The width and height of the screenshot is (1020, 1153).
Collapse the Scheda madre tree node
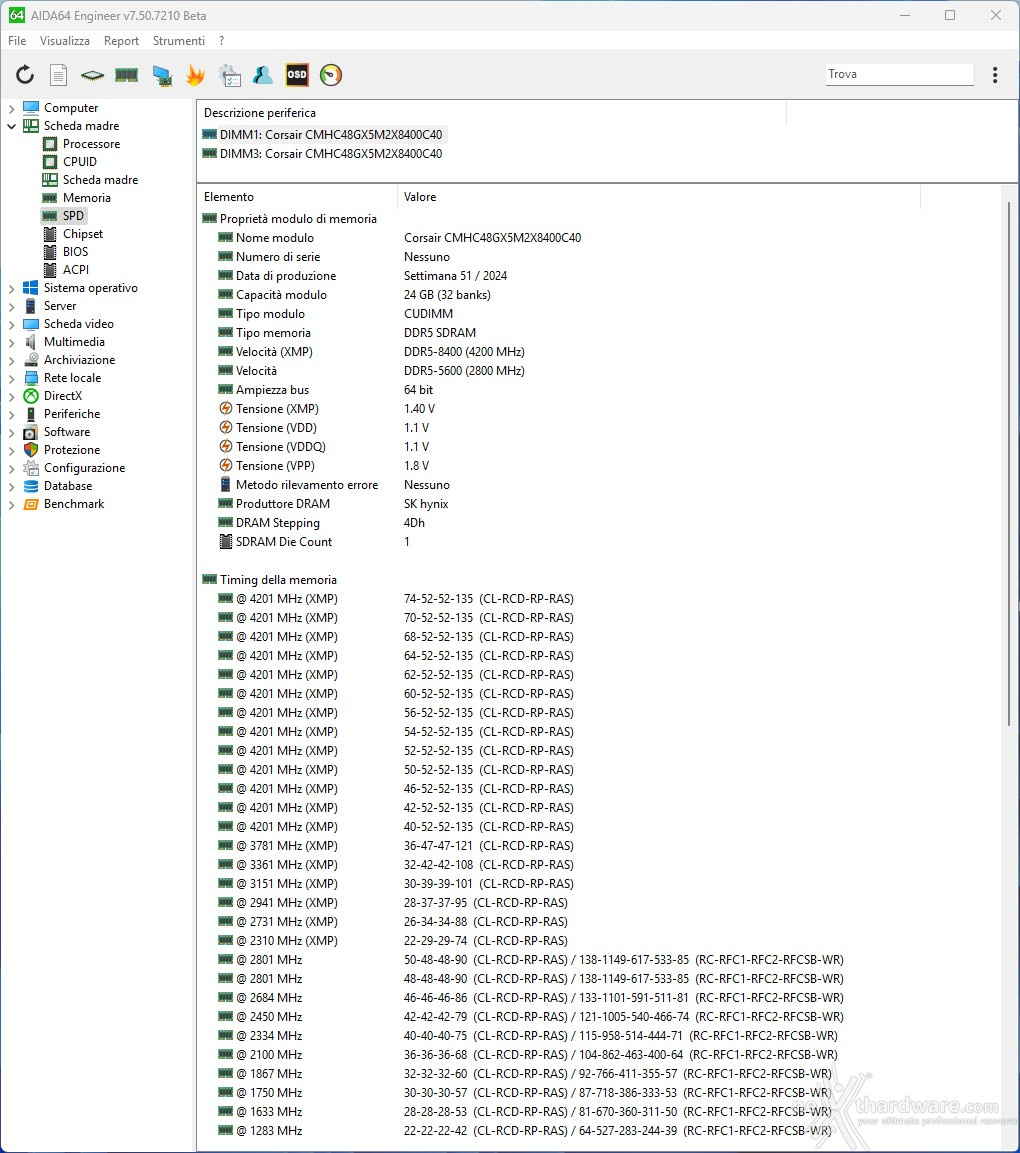11,126
